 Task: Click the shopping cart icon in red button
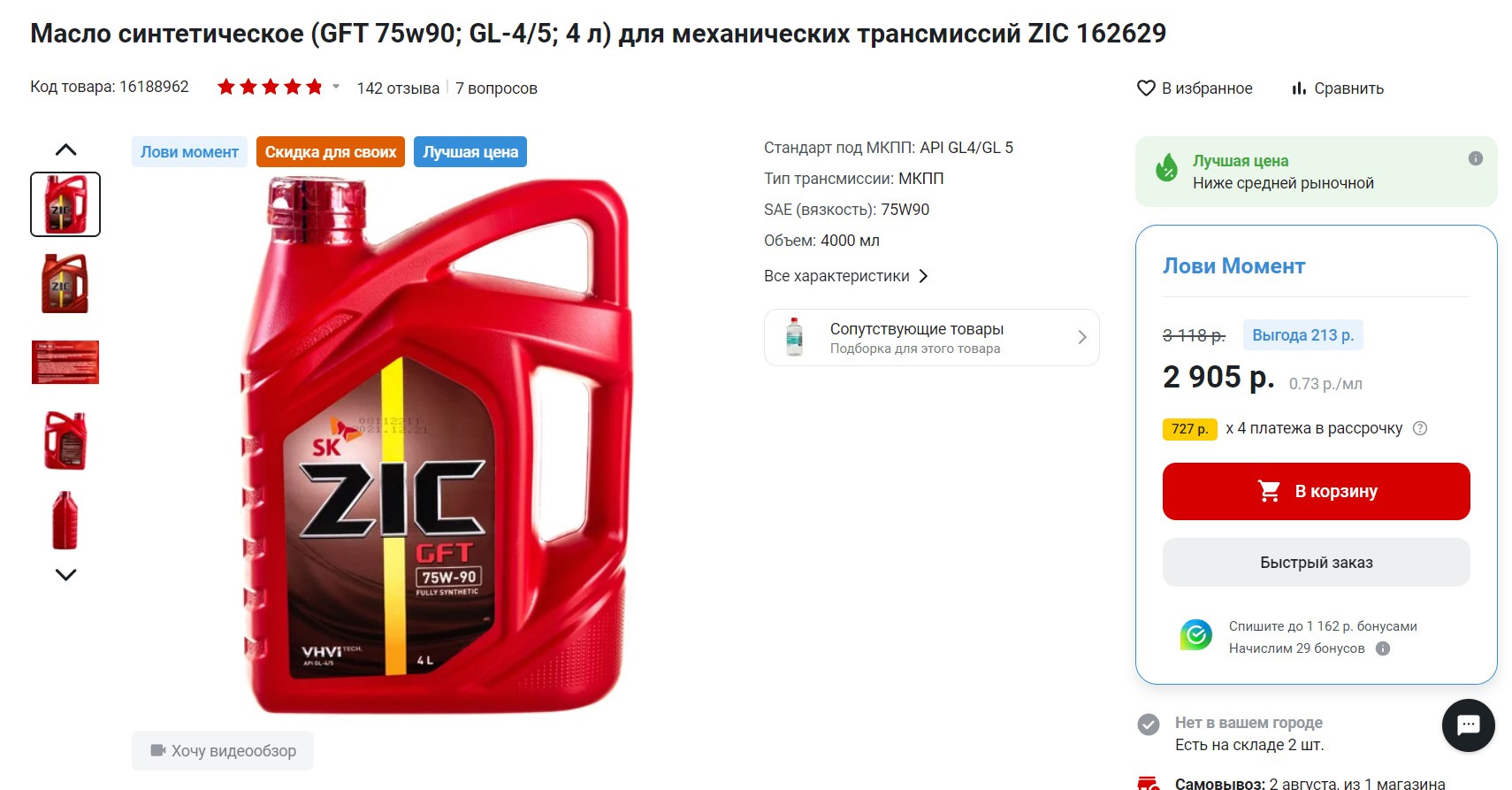click(x=1269, y=491)
